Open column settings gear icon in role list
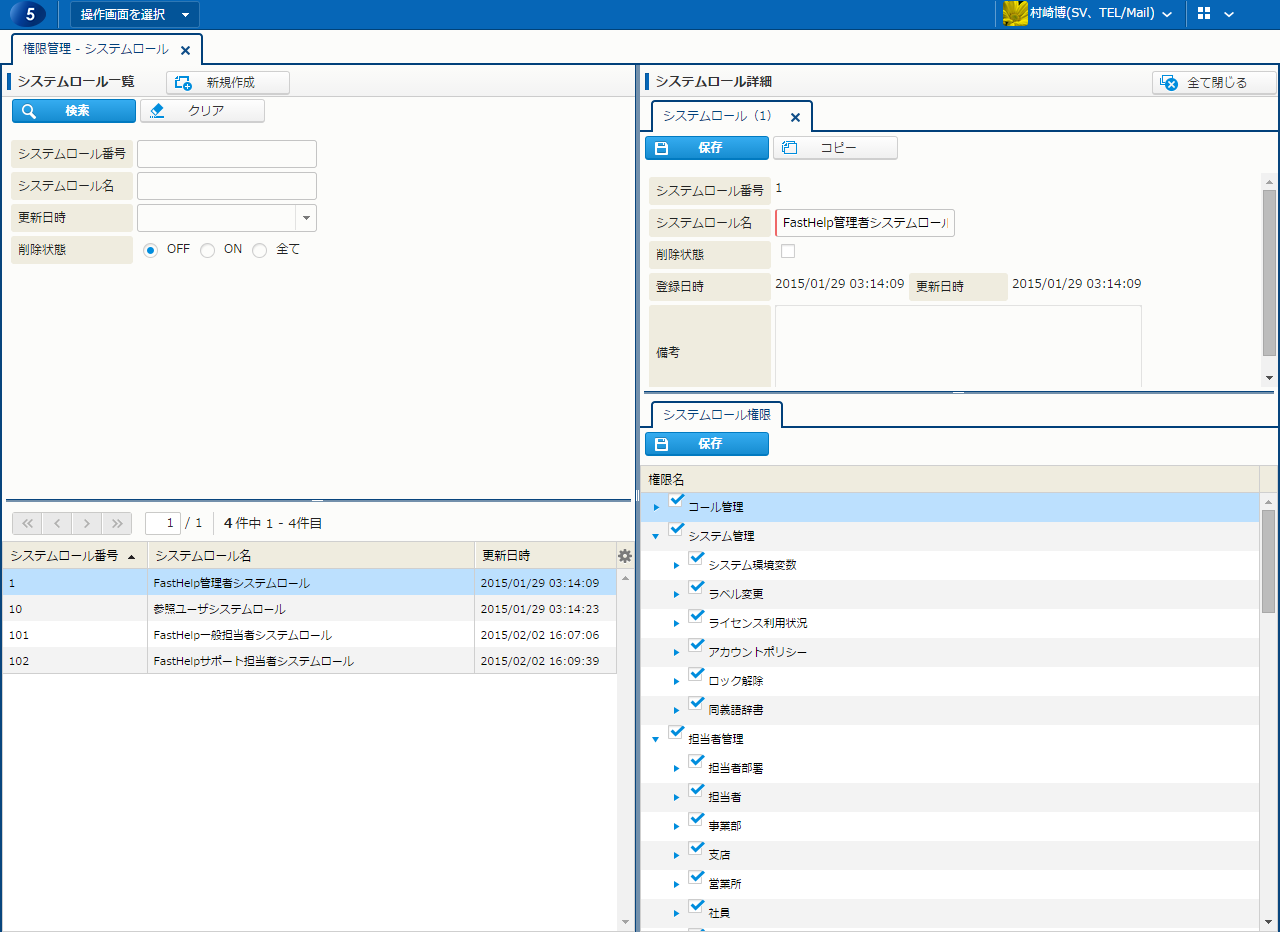The image size is (1280, 932). (x=625, y=556)
